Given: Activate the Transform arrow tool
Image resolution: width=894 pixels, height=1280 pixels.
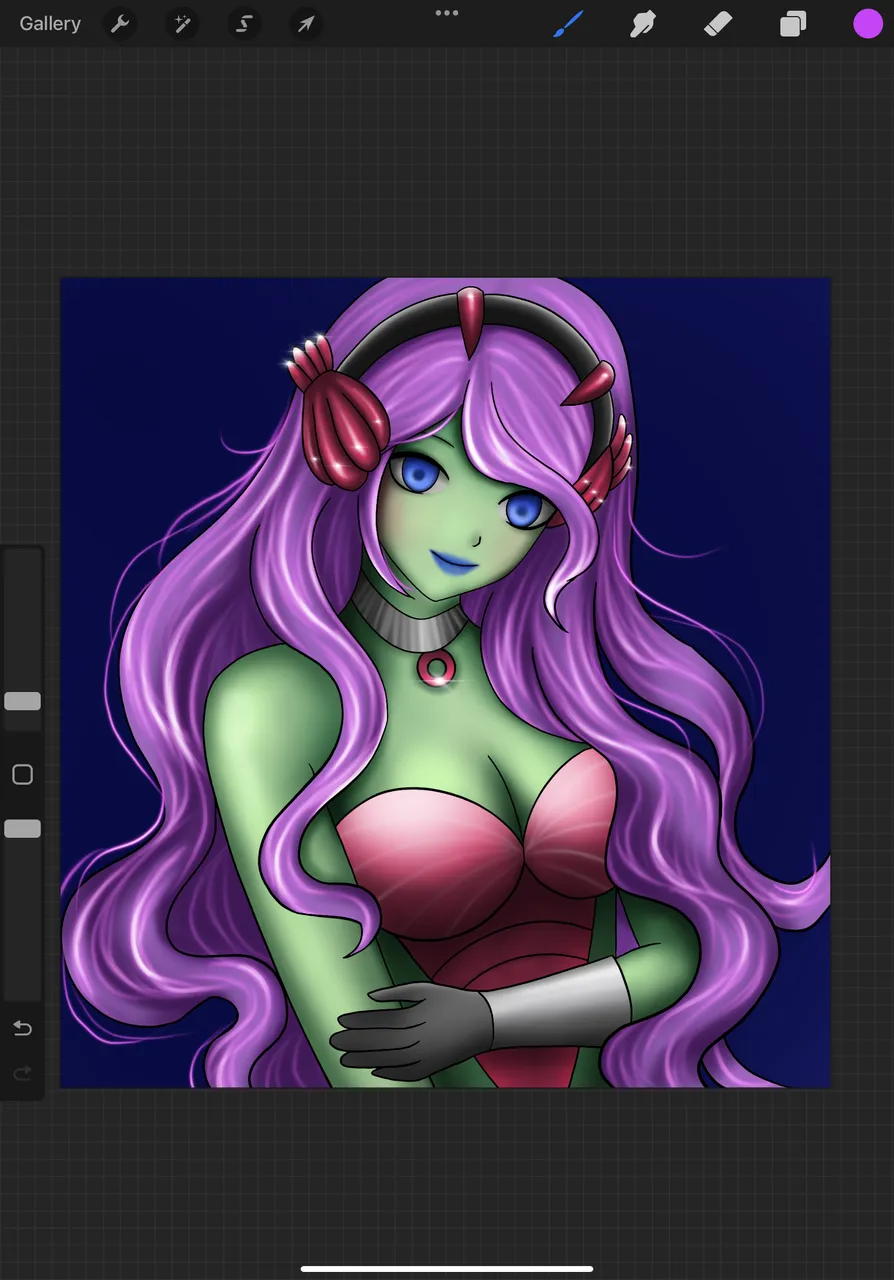Looking at the screenshot, I should (x=306, y=24).
